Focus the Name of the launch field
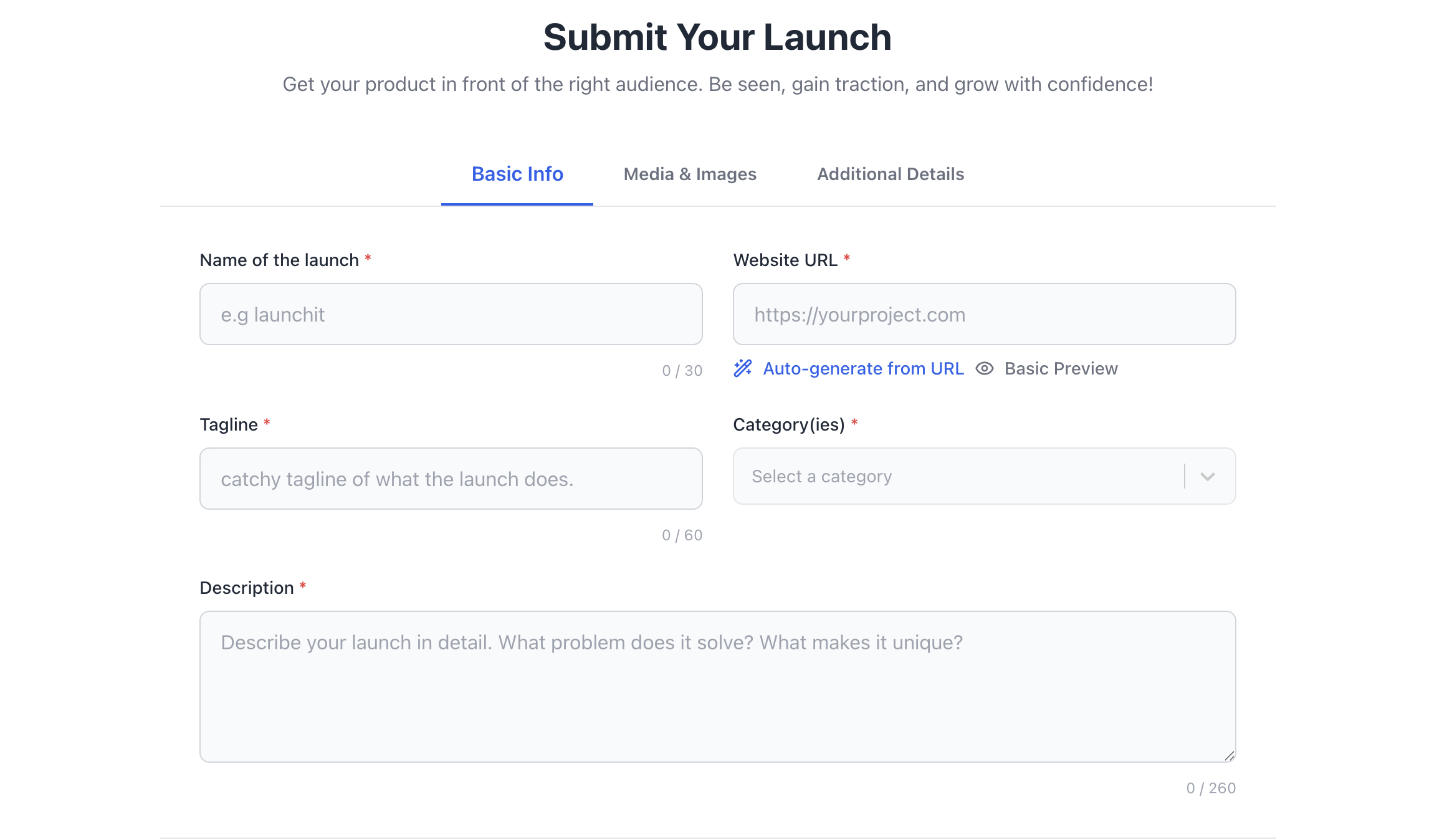This screenshot has width=1452, height=840. [451, 315]
